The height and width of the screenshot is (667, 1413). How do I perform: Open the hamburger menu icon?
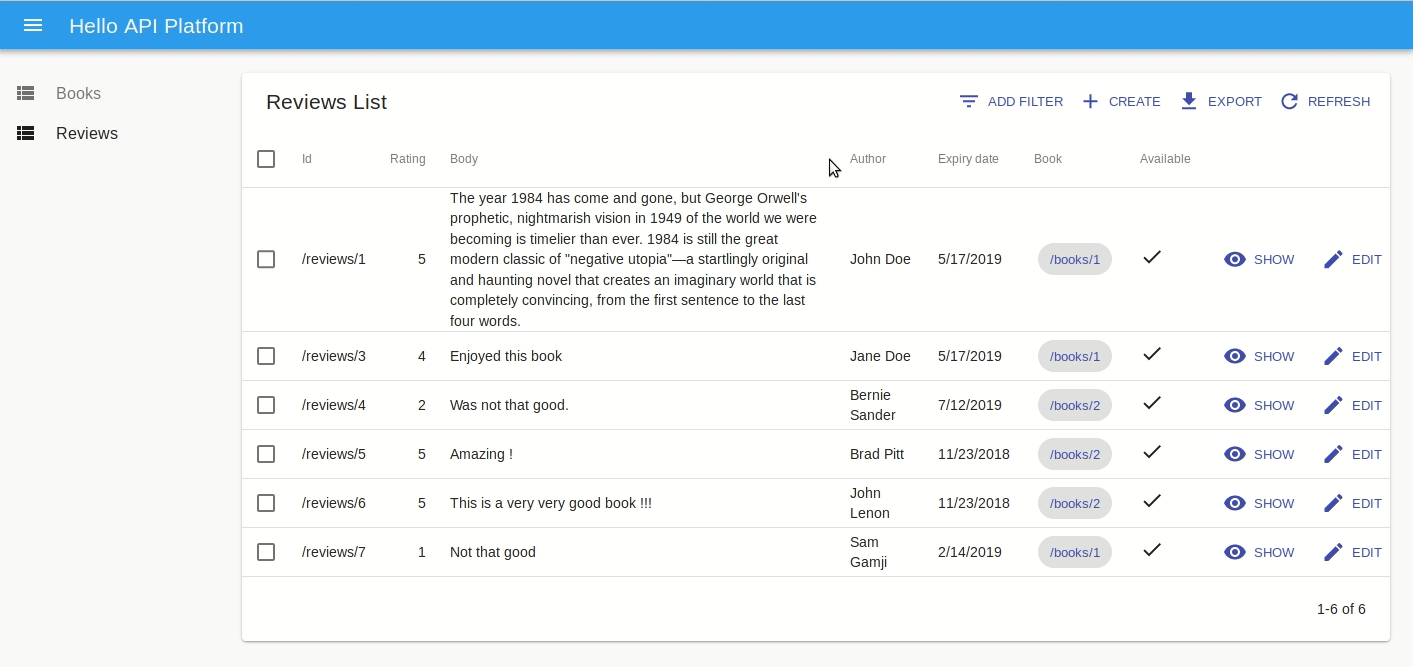coord(33,25)
